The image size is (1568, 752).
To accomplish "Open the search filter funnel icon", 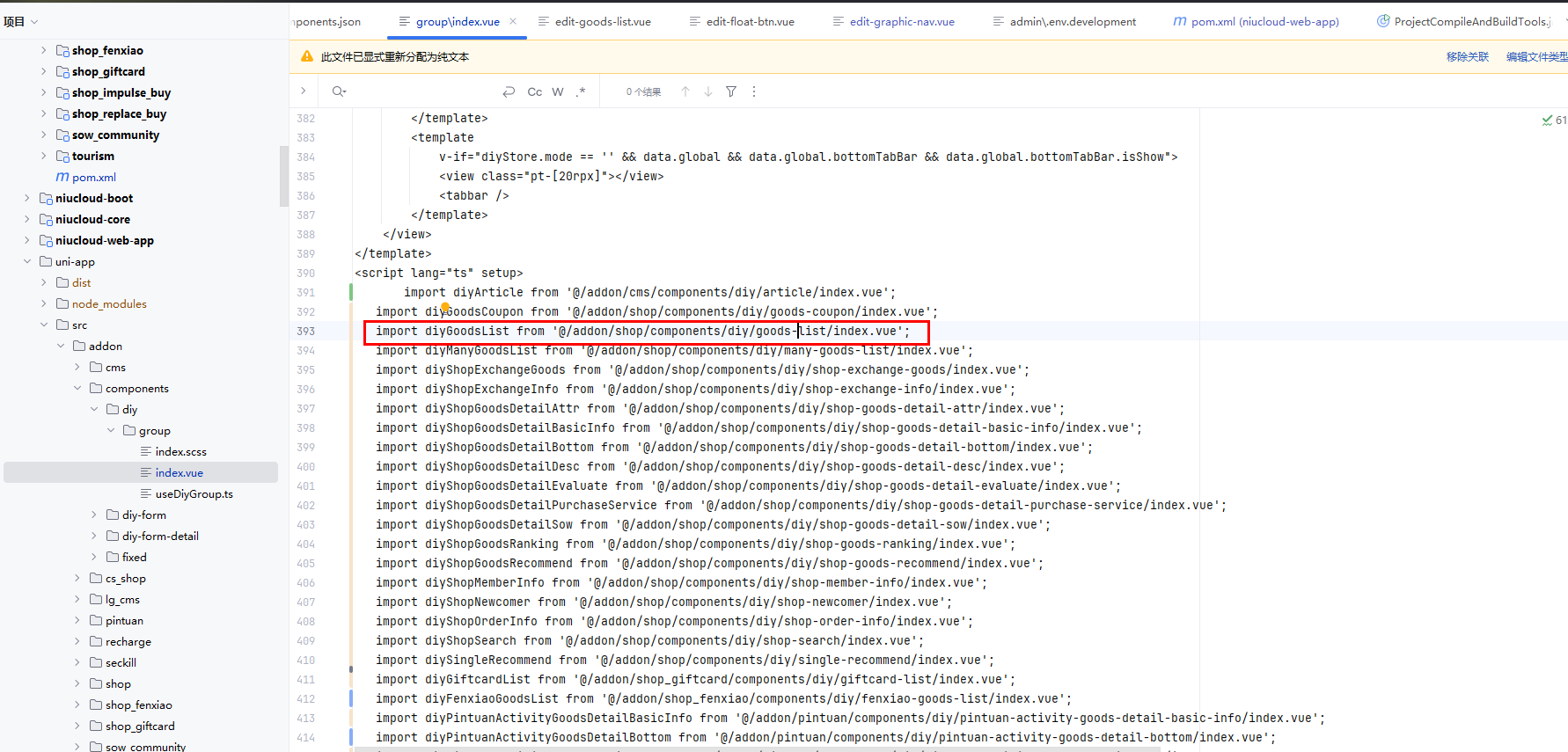I will (731, 91).
